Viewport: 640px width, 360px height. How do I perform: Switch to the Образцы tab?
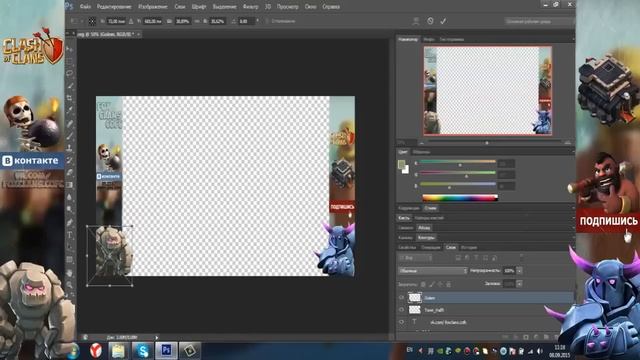(x=421, y=152)
